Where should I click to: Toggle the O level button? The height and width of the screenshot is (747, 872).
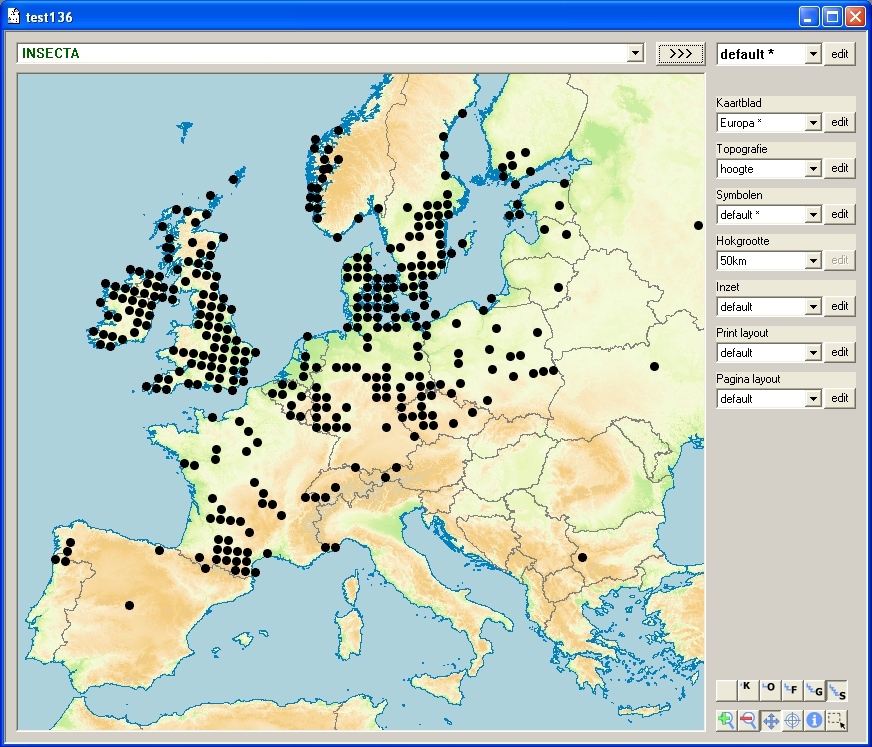[x=770, y=690]
